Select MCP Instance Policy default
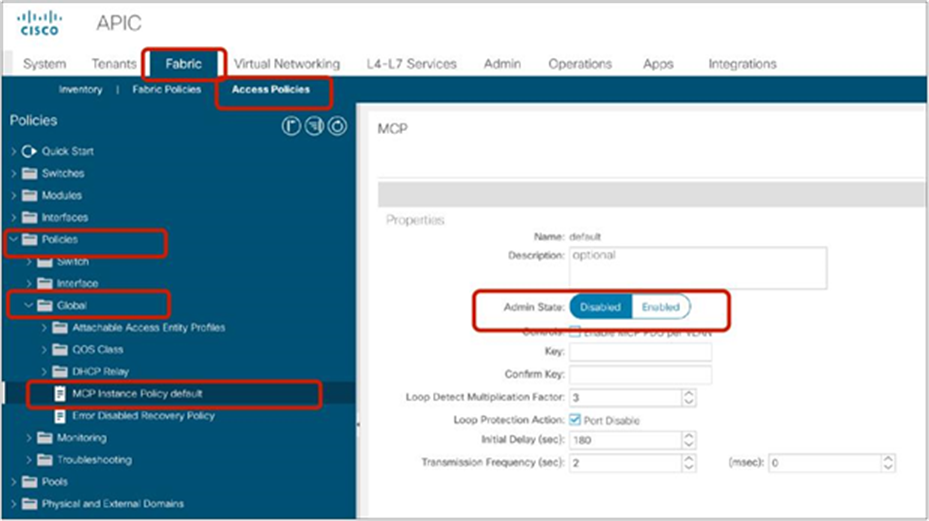This screenshot has height=521, width=929. (x=137, y=394)
